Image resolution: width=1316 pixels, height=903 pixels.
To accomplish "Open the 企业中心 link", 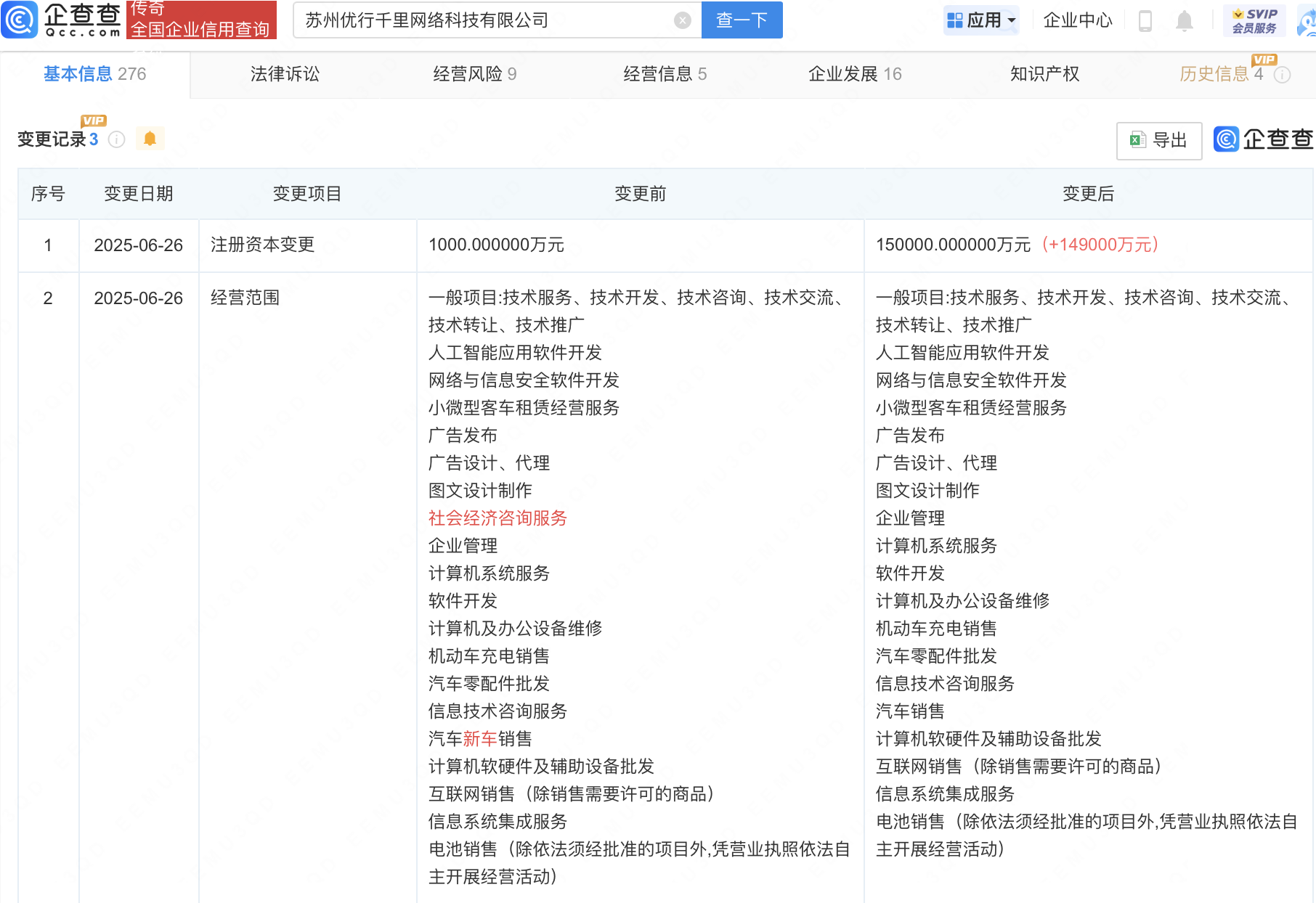I will click(1078, 20).
